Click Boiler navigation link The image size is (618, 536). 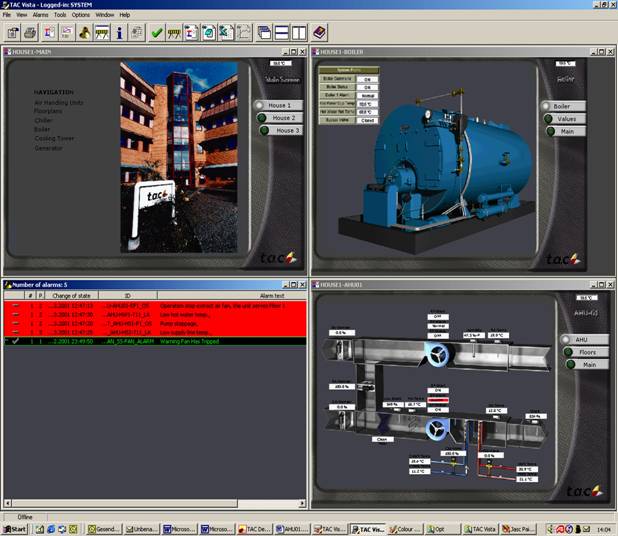(x=42, y=129)
